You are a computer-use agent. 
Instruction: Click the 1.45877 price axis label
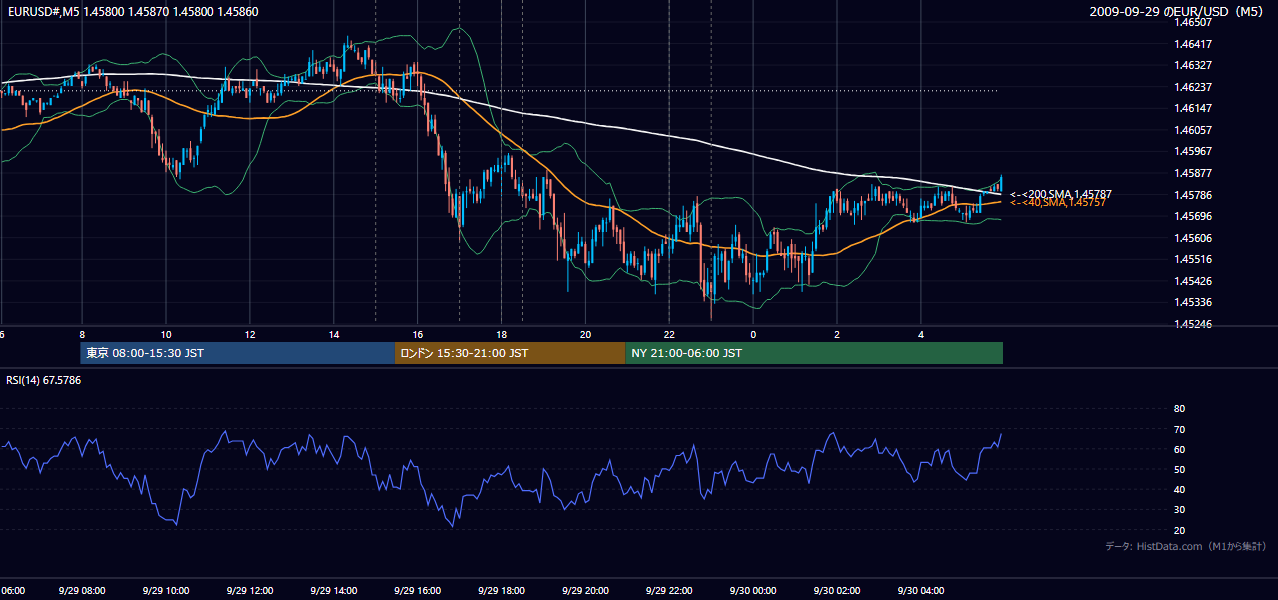coord(1192,173)
